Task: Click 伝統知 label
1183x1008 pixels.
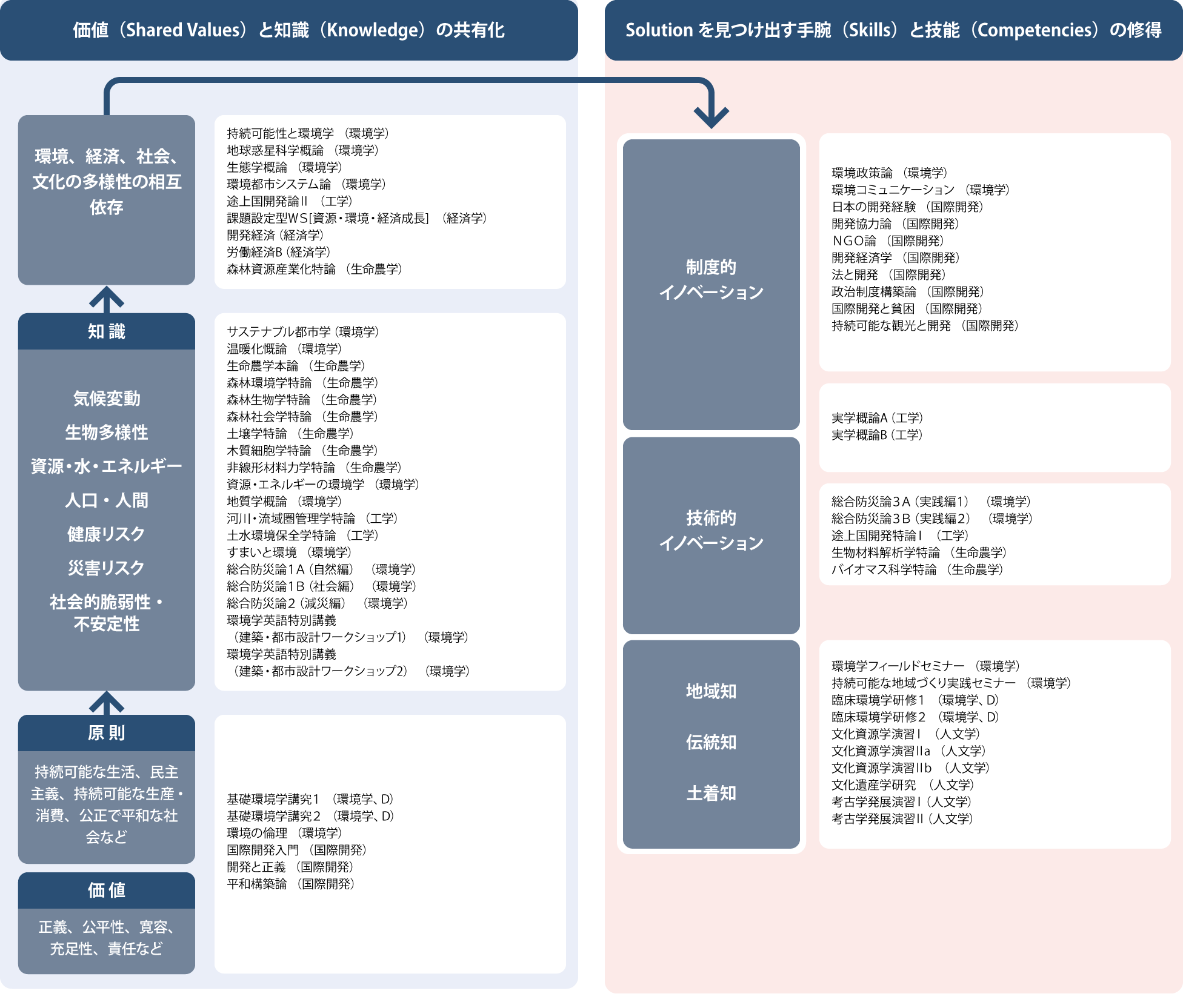Action: pyautogui.click(x=711, y=743)
